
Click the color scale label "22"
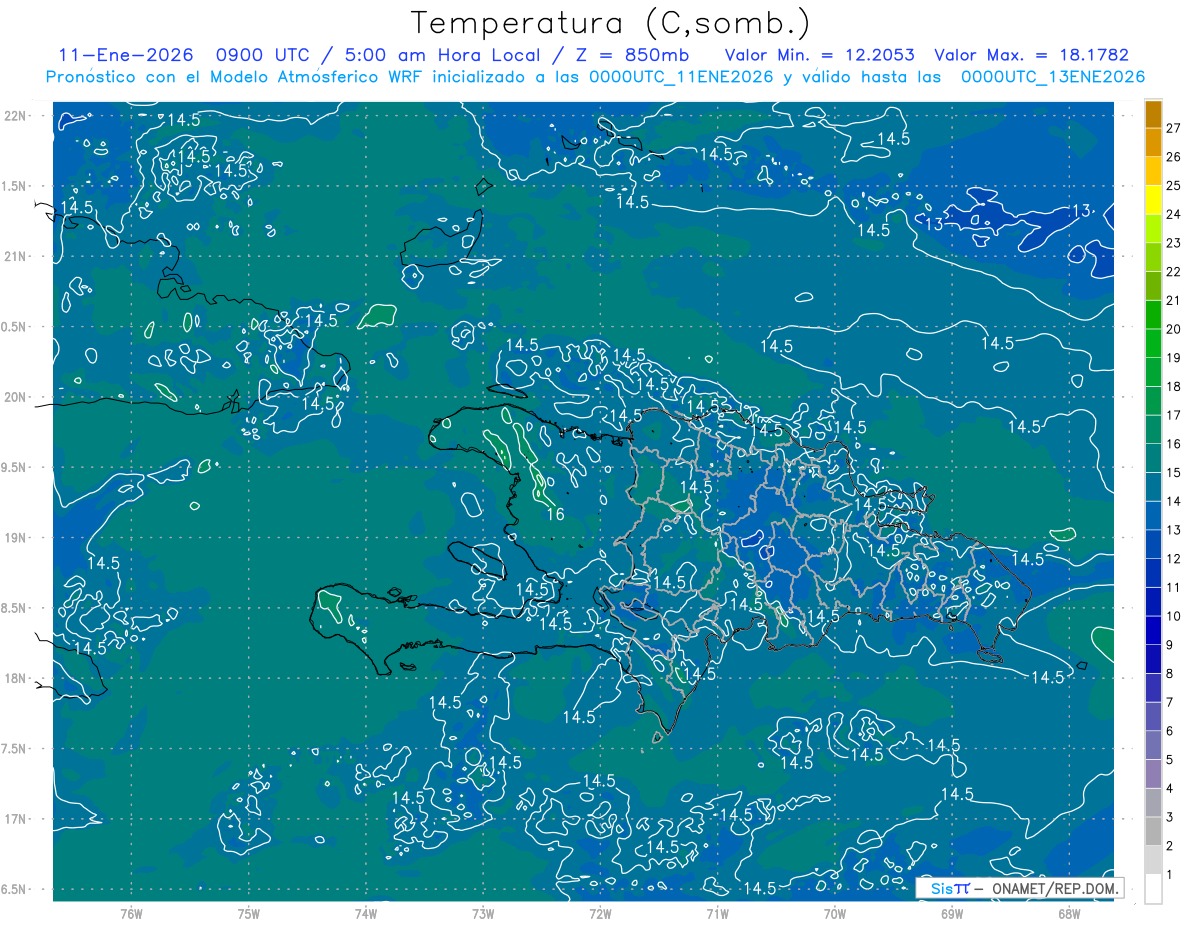click(1174, 272)
